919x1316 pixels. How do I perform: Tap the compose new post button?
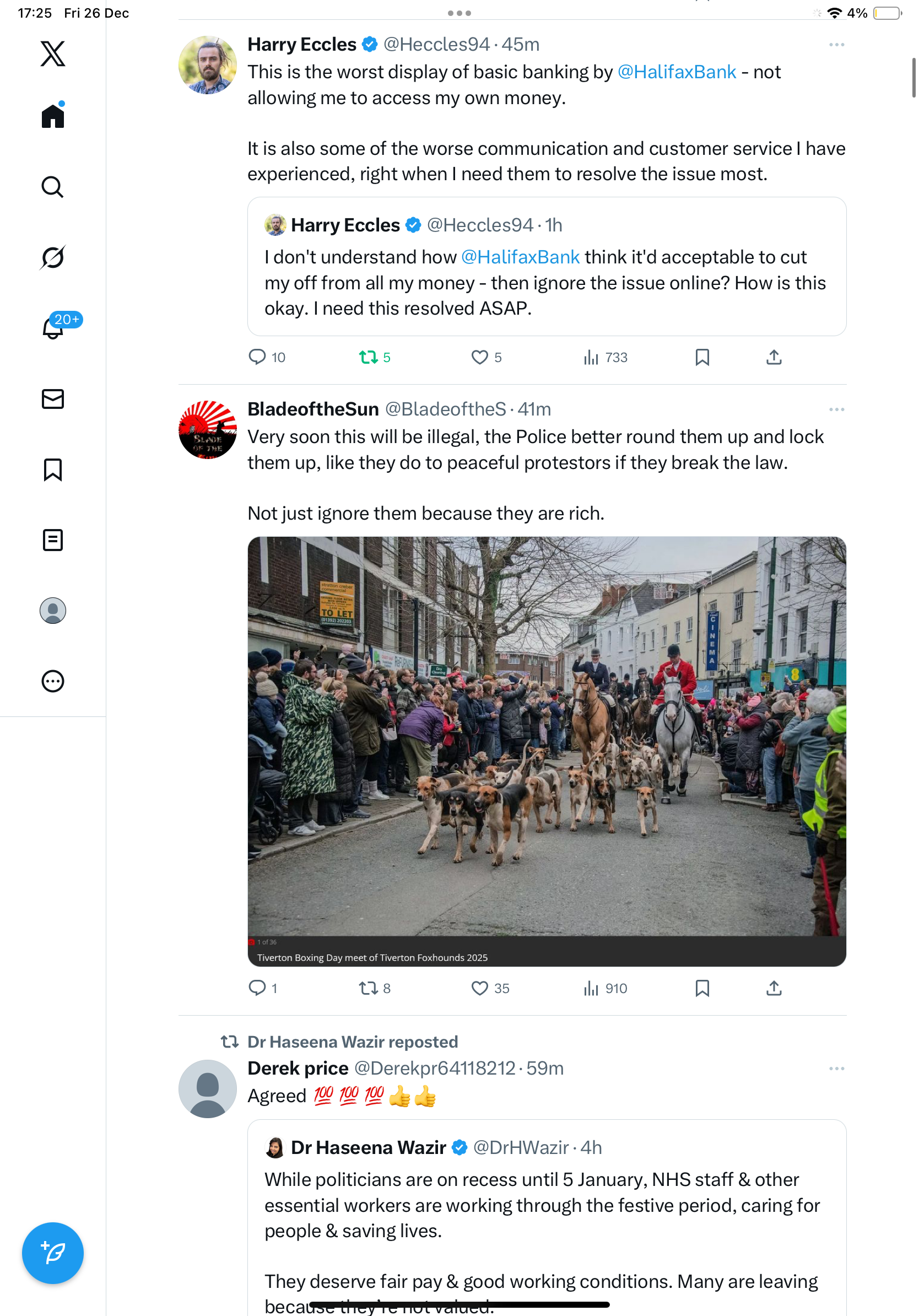(53, 1253)
